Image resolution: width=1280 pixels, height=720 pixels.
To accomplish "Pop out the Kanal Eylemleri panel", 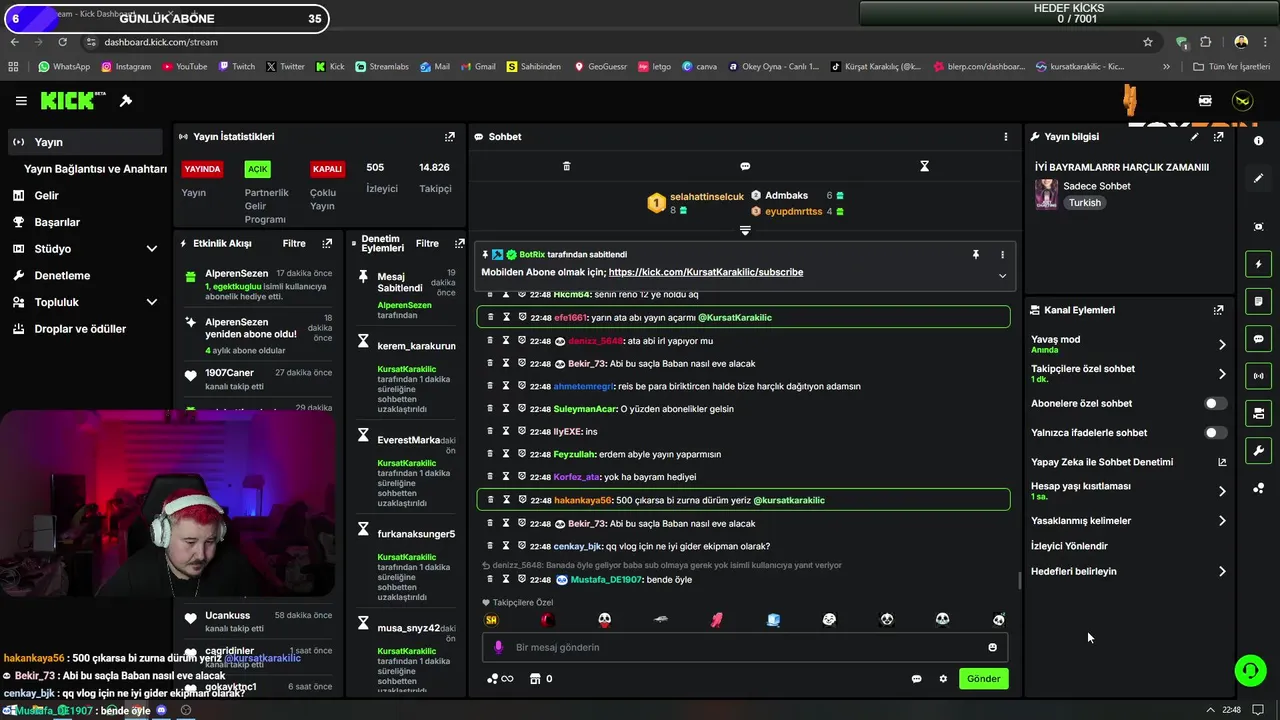I will (1218, 310).
